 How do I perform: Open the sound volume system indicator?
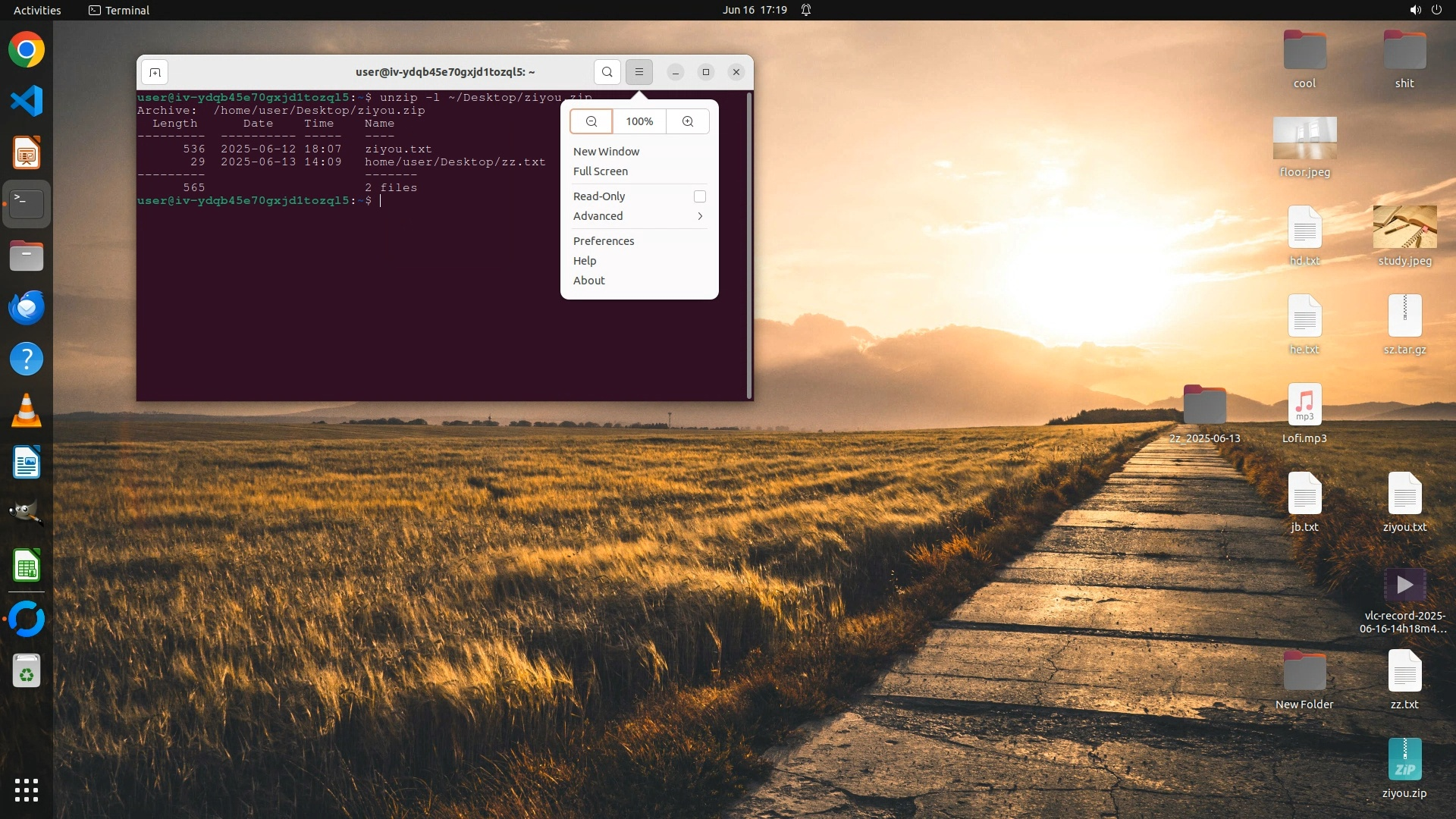click(x=1415, y=10)
